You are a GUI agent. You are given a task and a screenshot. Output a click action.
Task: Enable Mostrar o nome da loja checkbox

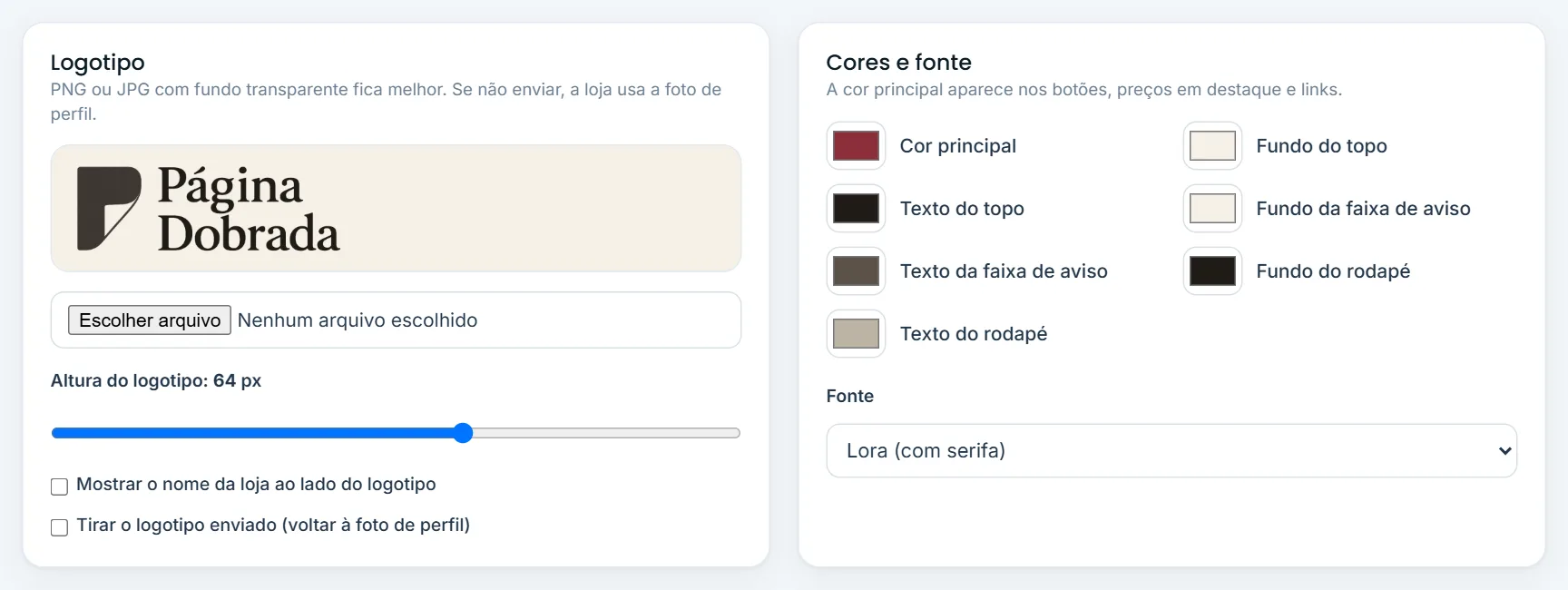tap(60, 487)
